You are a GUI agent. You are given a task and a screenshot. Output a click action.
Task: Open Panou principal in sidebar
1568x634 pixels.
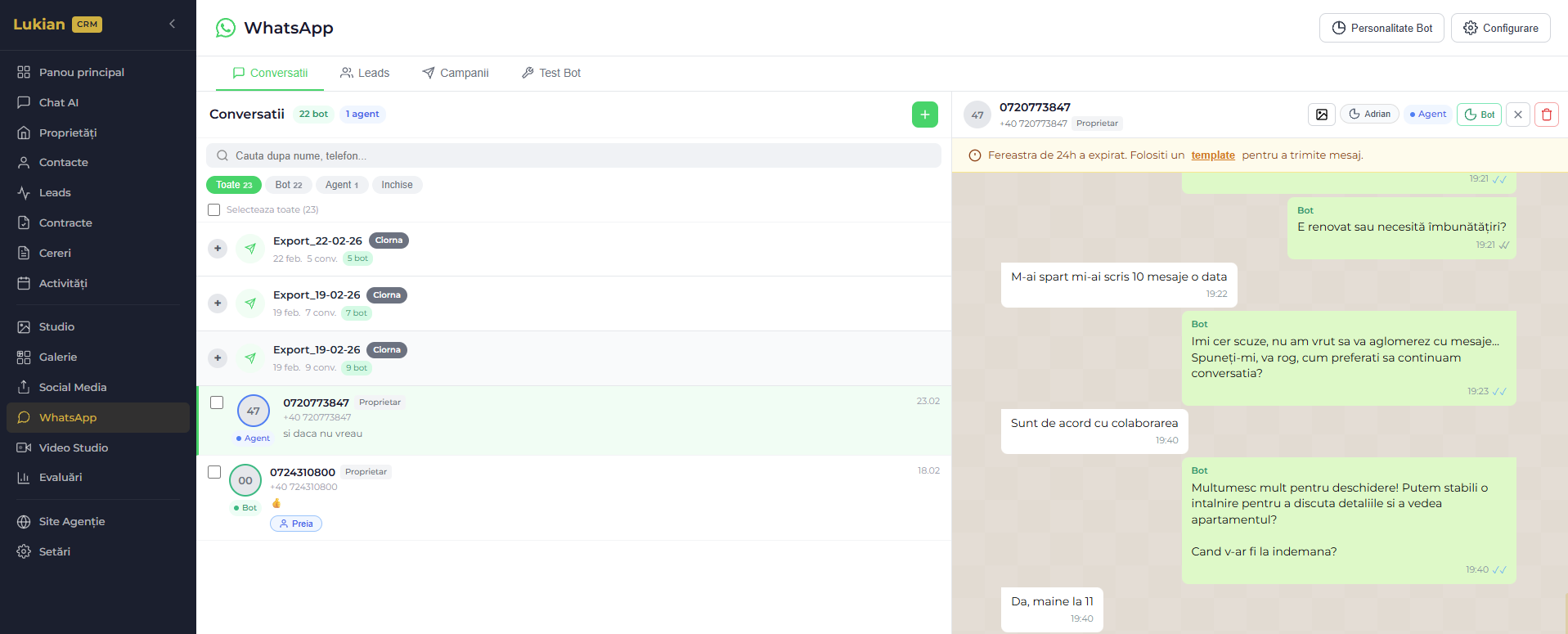click(x=98, y=72)
